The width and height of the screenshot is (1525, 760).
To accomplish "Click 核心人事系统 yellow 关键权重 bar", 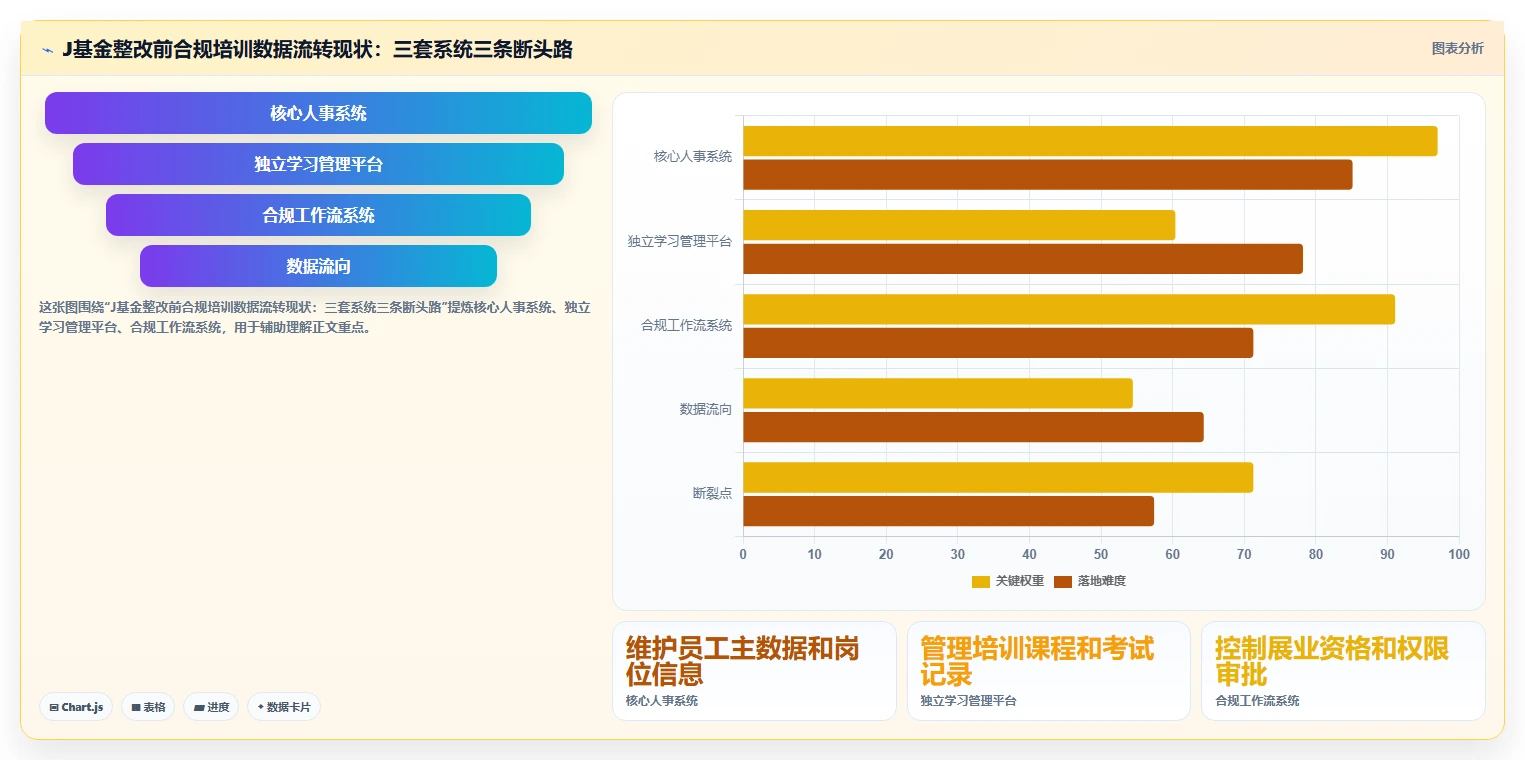I will [1090, 141].
